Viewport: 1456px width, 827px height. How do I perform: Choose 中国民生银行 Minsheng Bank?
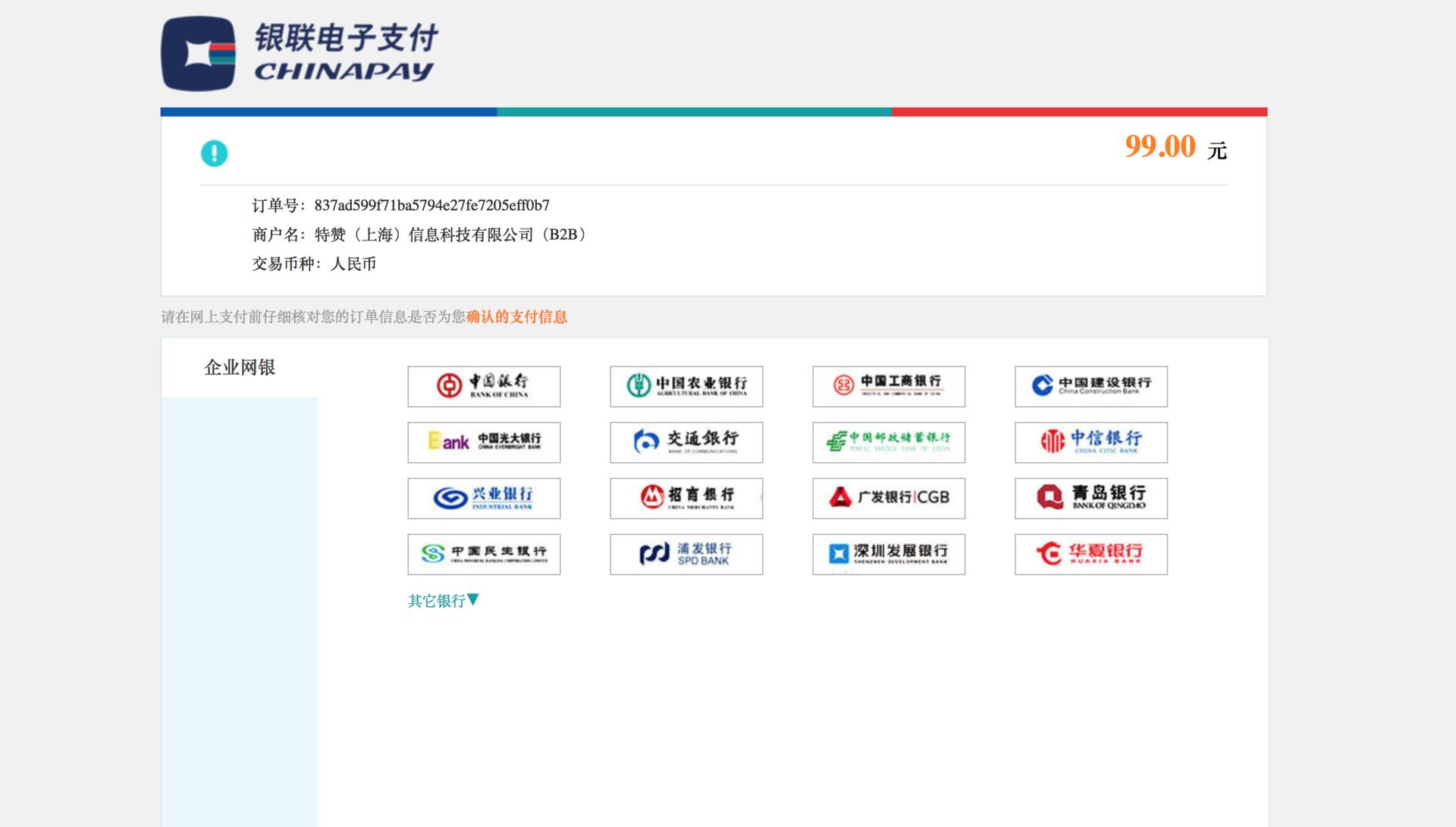tap(484, 555)
